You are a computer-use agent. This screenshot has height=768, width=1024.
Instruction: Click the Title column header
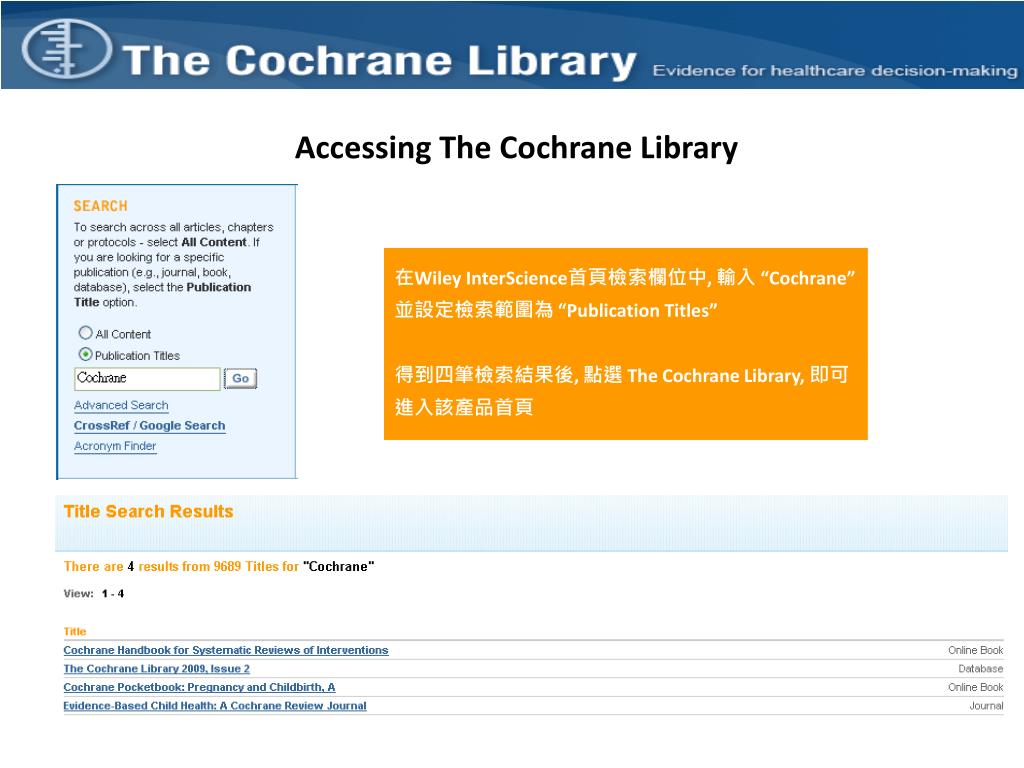pyautogui.click(x=74, y=631)
